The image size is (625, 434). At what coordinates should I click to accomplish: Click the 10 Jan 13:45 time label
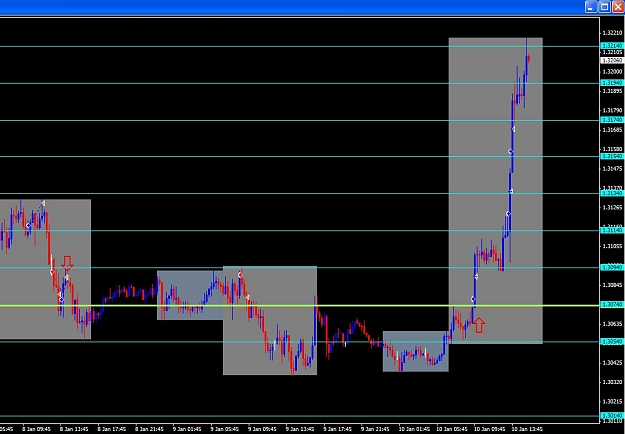(x=527, y=429)
